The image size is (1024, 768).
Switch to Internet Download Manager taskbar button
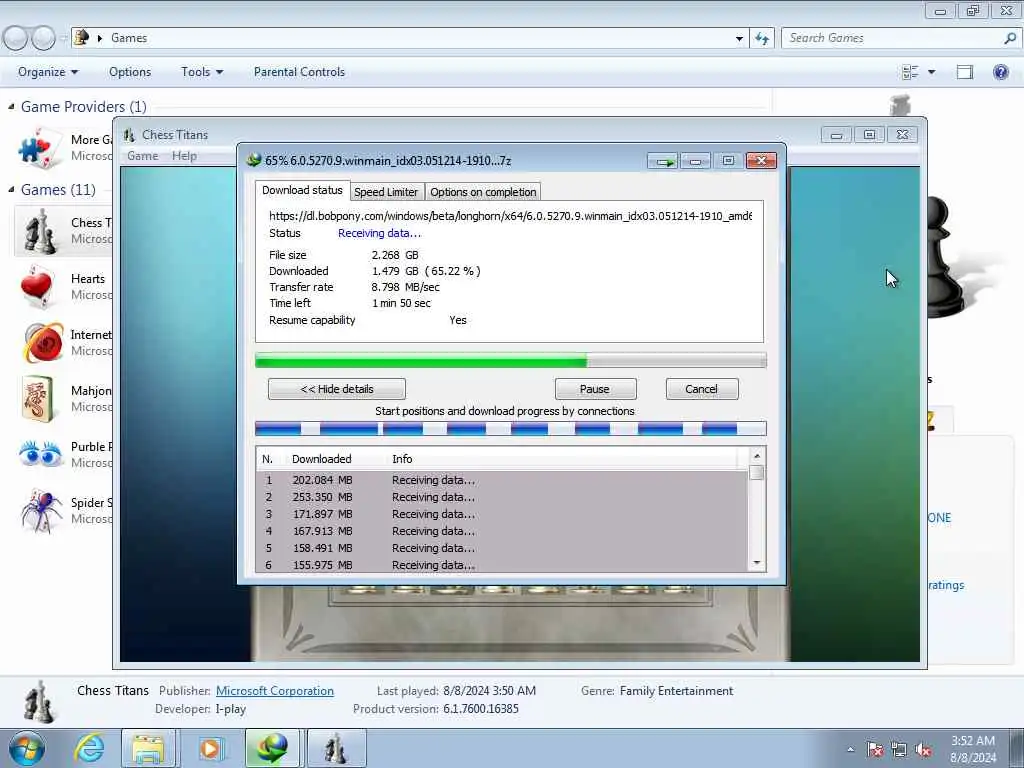pos(272,748)
